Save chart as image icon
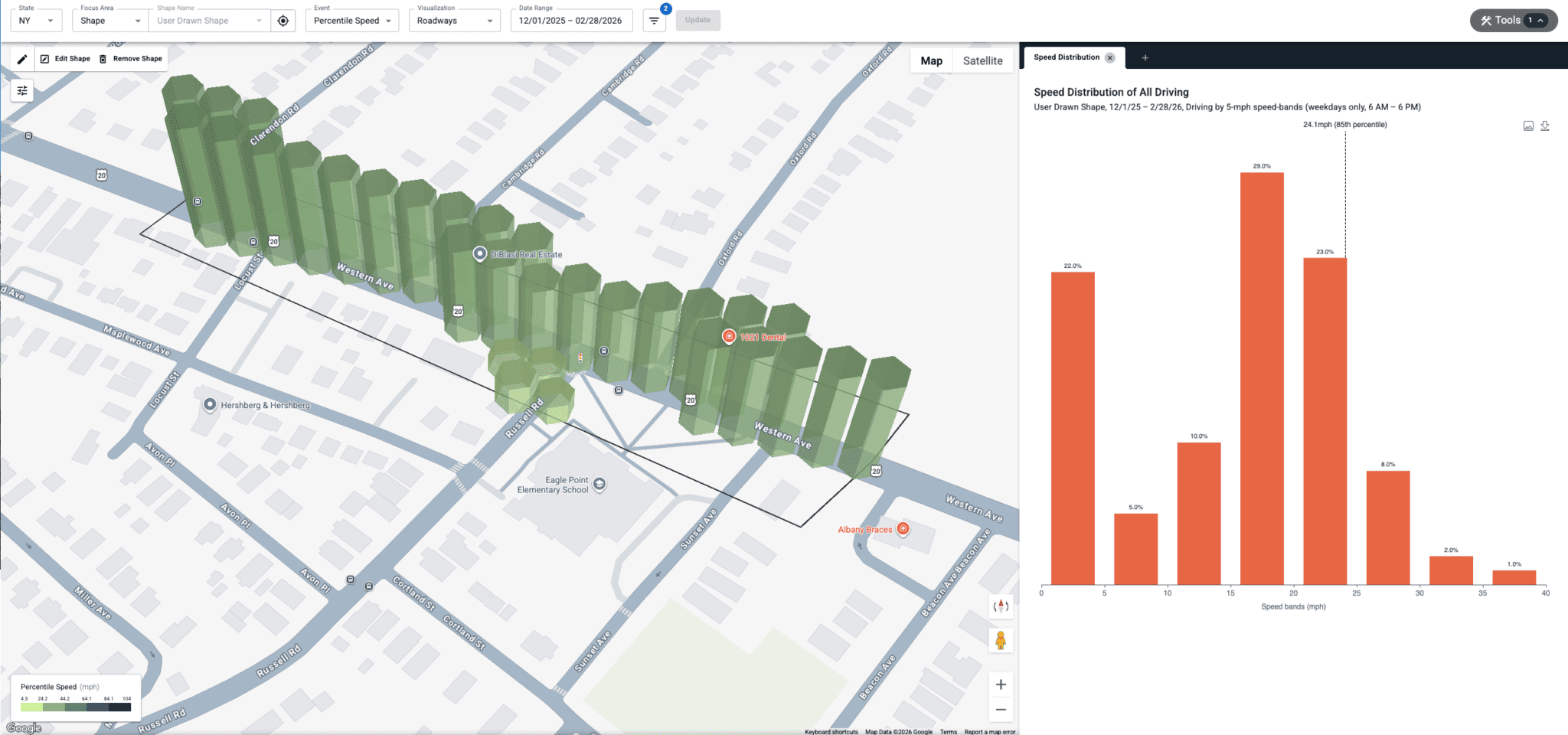Image resolution: width=1568 pixels, height=735 pixels. tap(1528, 126)
